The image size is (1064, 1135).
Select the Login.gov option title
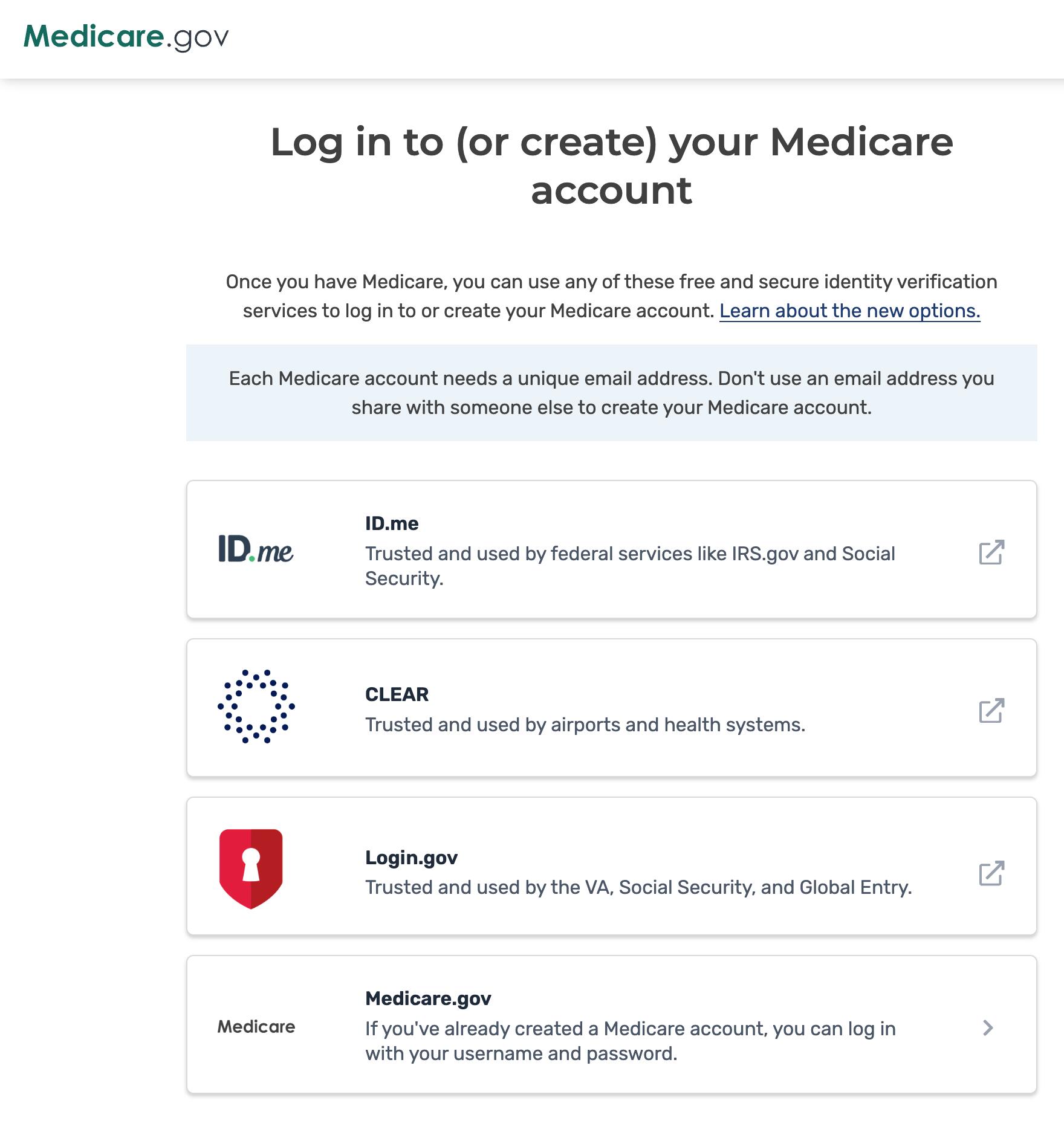click(411, 858)
